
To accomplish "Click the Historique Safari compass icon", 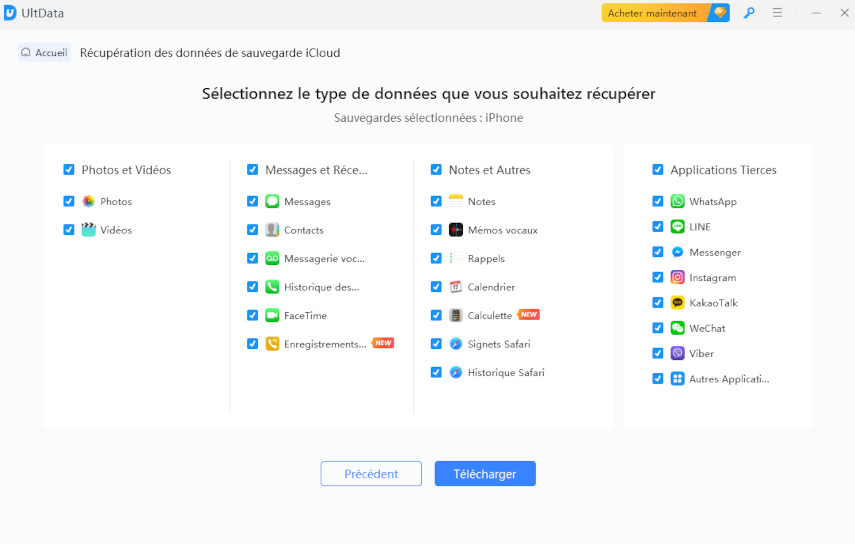I will coord(456,372).
